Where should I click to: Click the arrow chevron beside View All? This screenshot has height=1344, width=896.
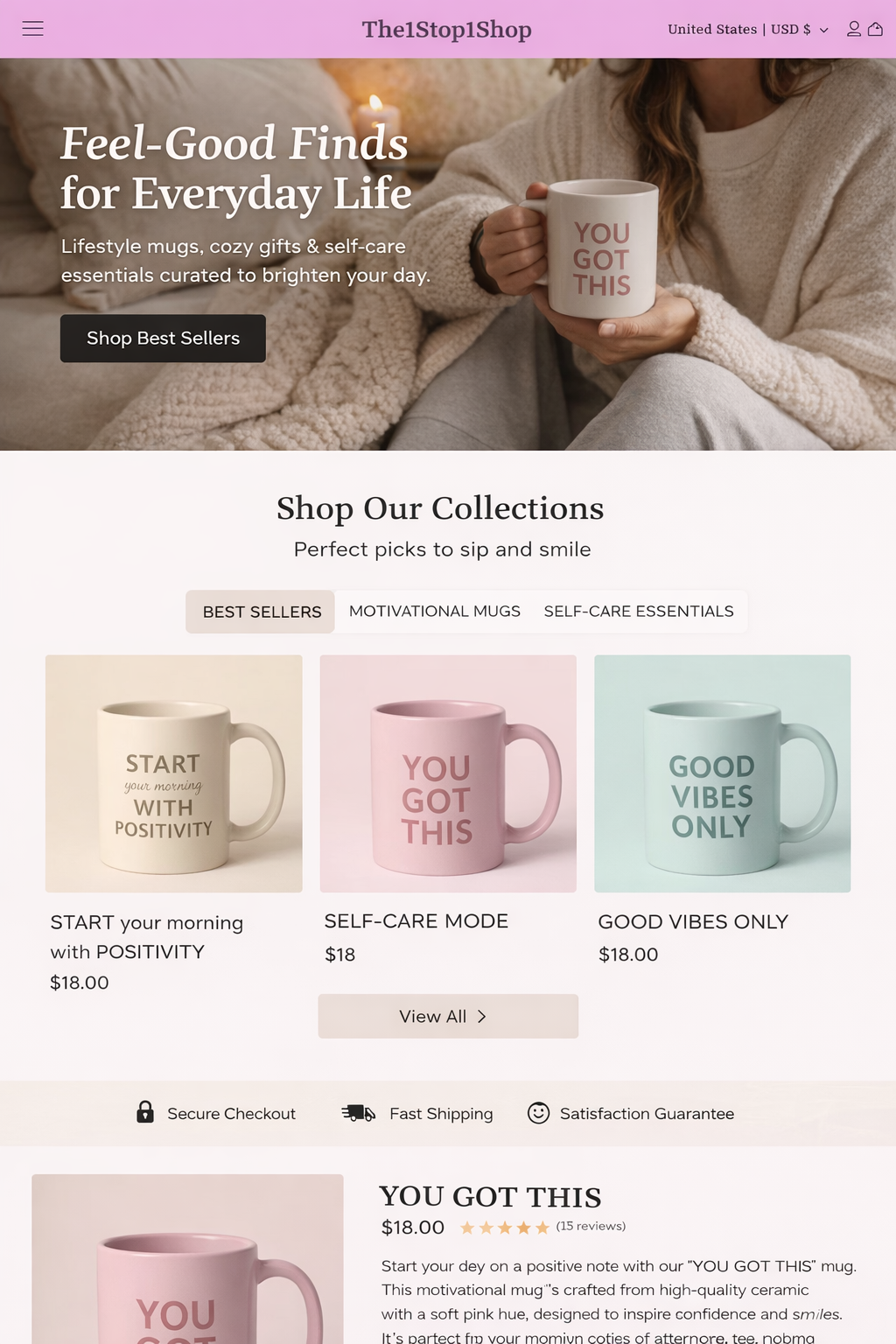[481, 1017]
